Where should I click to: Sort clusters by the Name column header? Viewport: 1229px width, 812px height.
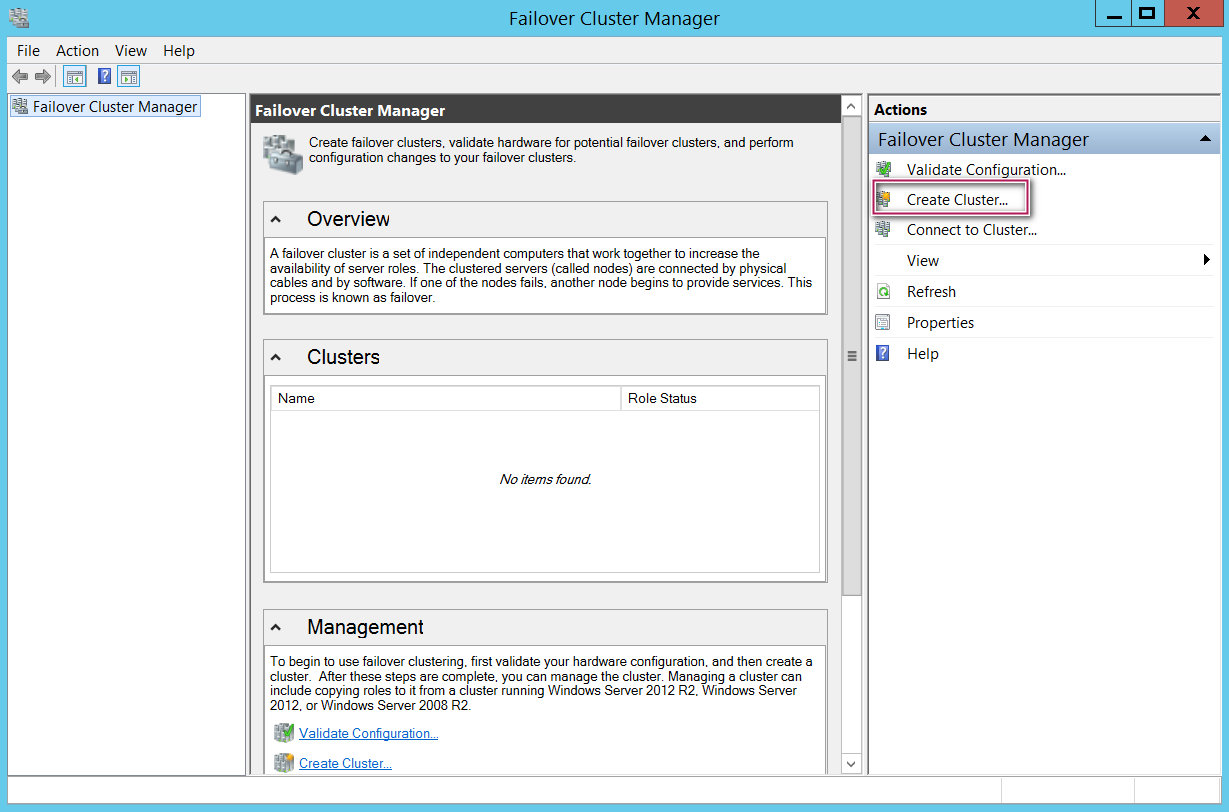(x=446, y=398)
